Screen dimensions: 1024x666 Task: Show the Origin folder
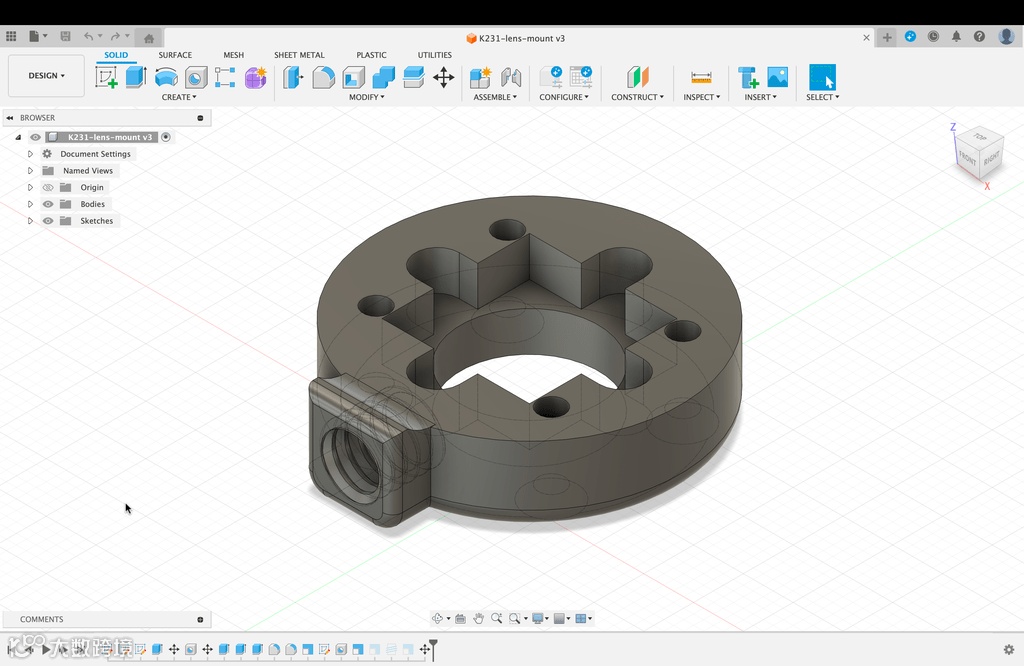click(48, 187)
